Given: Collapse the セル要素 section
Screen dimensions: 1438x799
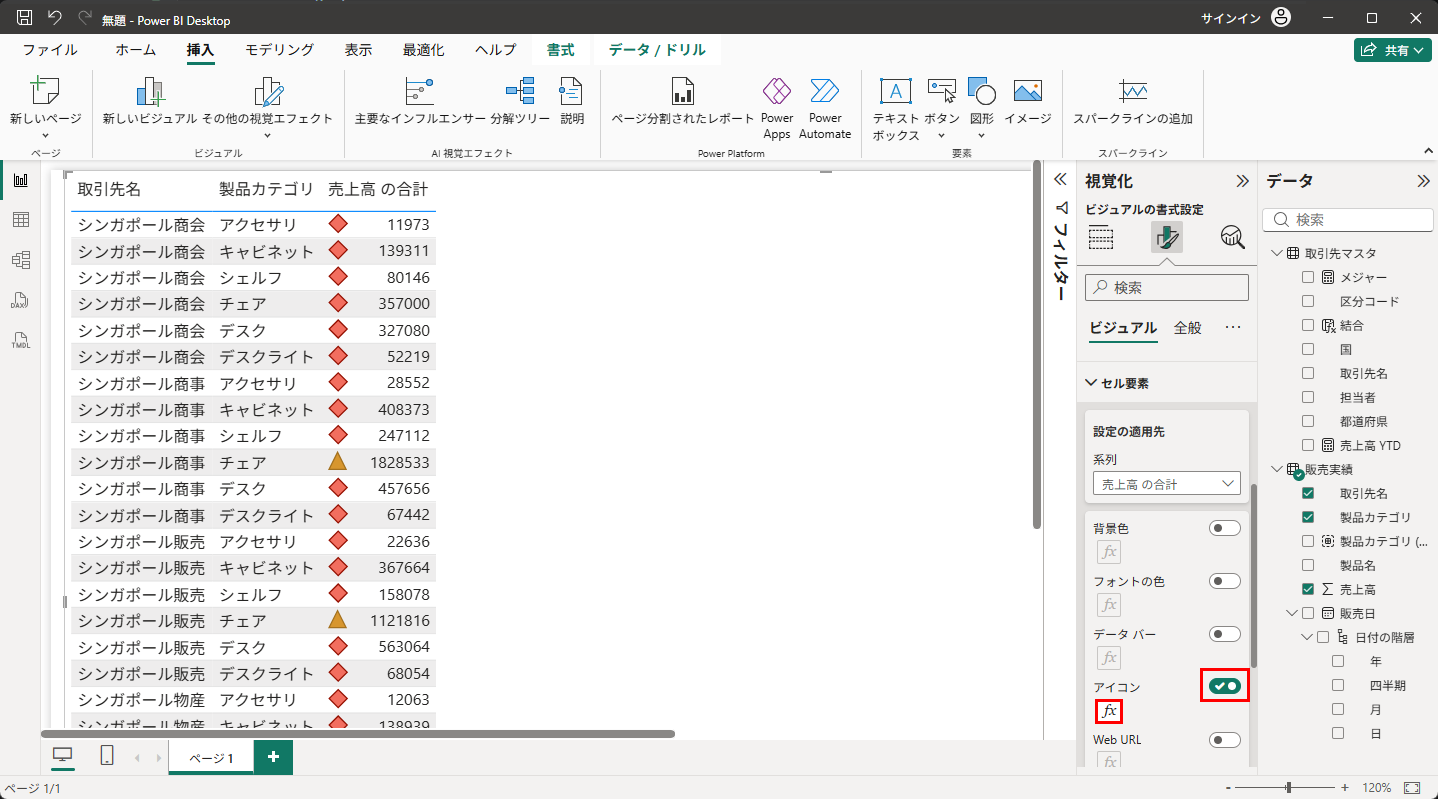Looking at the screenshot, I should 1091,383.
